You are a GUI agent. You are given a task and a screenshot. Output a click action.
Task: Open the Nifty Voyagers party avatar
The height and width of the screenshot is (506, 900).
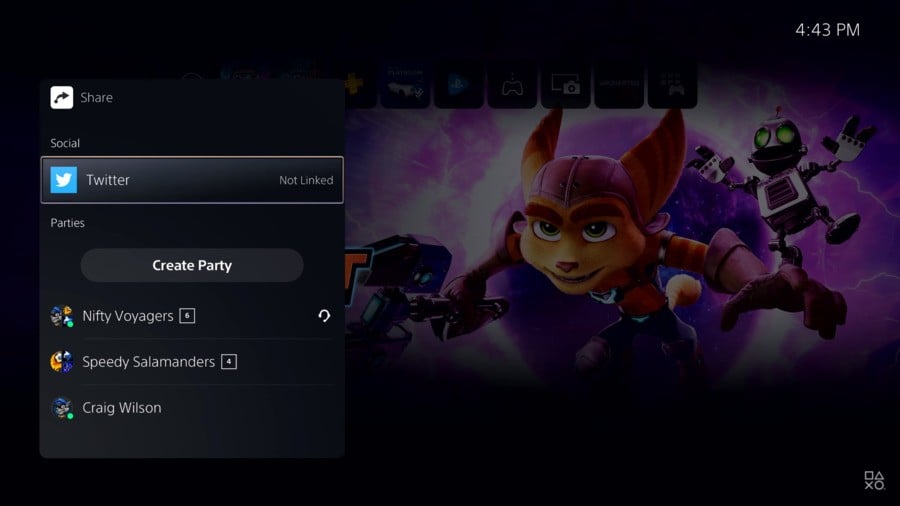[x=61, y=316]
